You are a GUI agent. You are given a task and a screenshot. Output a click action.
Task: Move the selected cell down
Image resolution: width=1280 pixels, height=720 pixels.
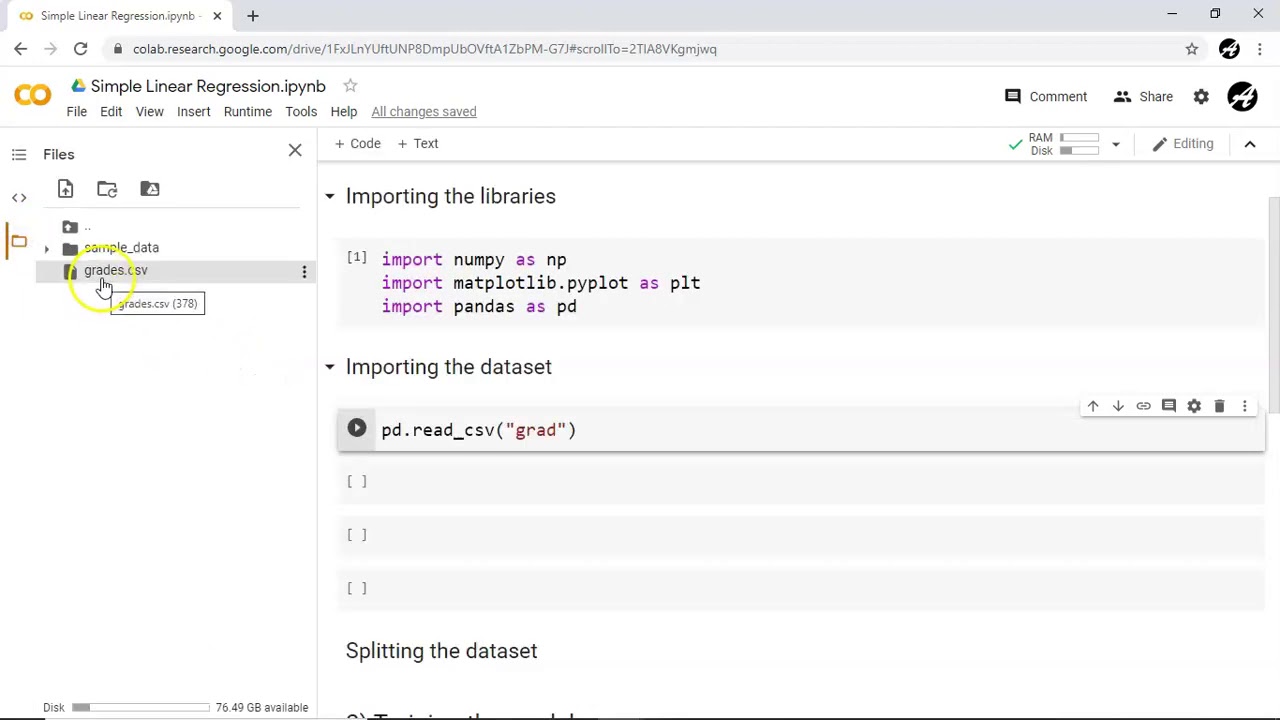1118,406
